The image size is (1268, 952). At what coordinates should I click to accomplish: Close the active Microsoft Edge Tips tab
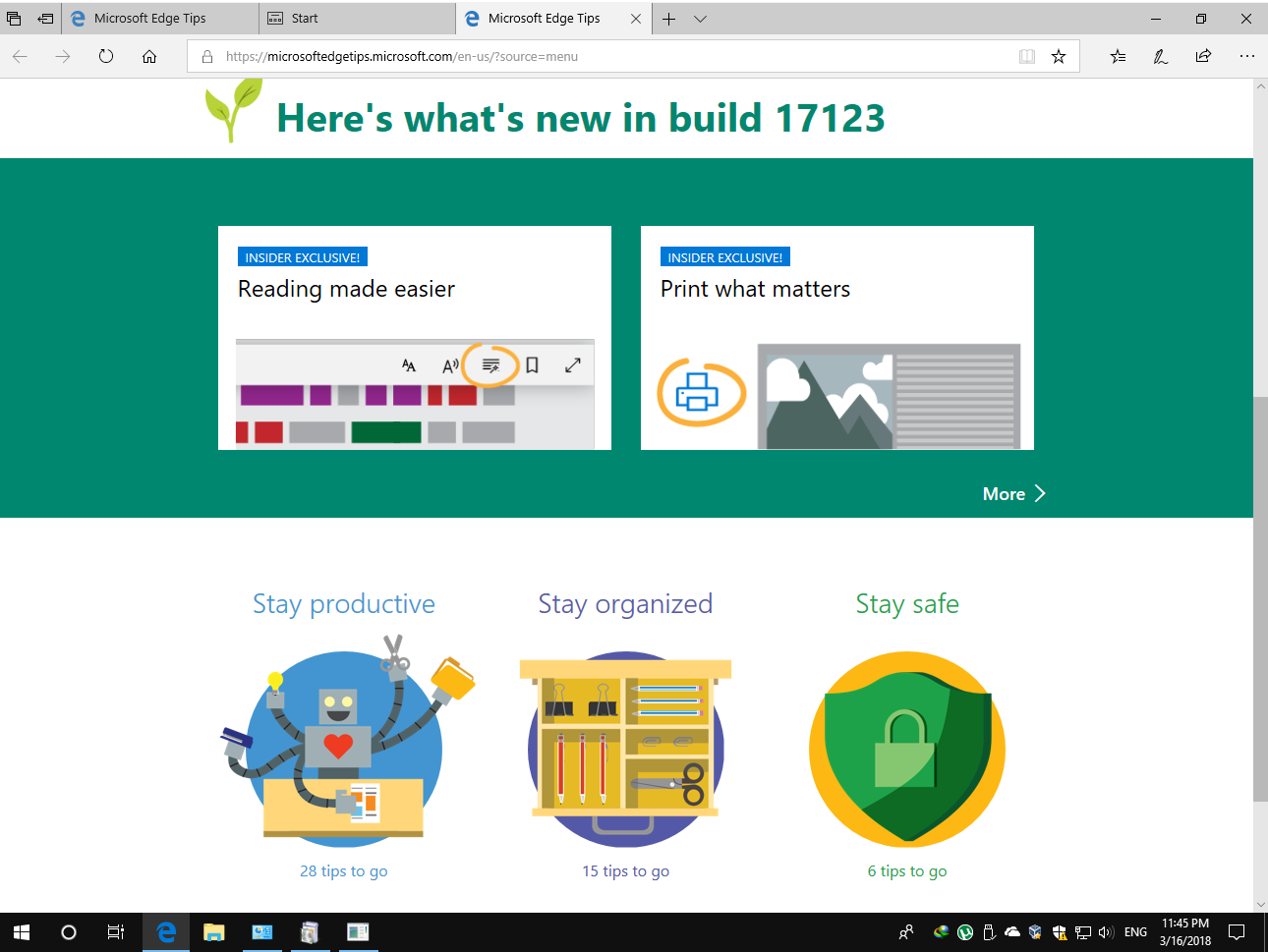point(636,19)
